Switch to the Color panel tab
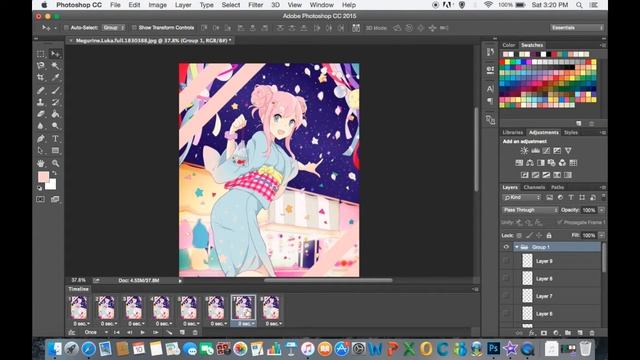Image resolution: width=640 pixels, height=360 pixels. pyautogui.click(x=509, y=45)
